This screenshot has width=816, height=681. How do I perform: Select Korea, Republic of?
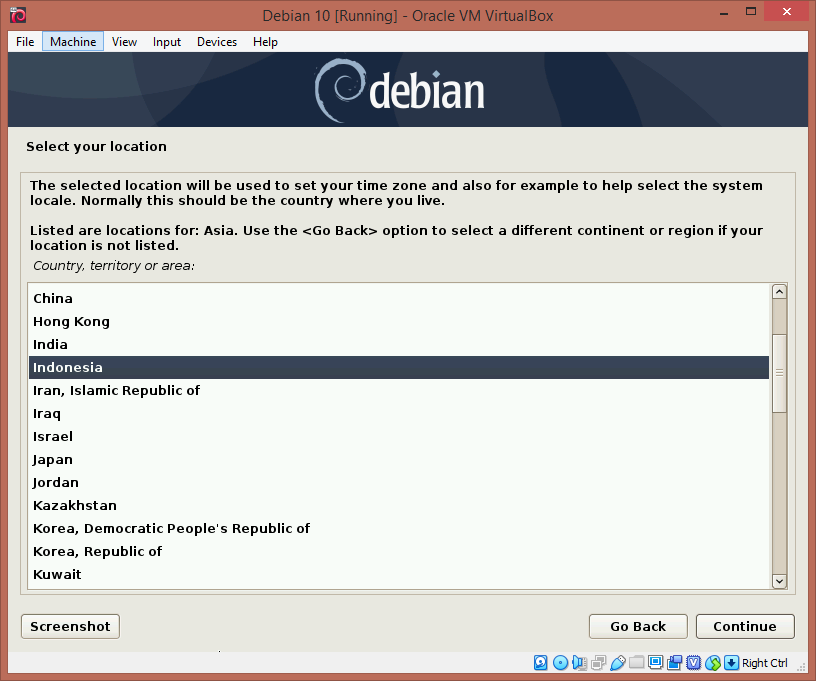pyautogui.click(x=399, y=551)
